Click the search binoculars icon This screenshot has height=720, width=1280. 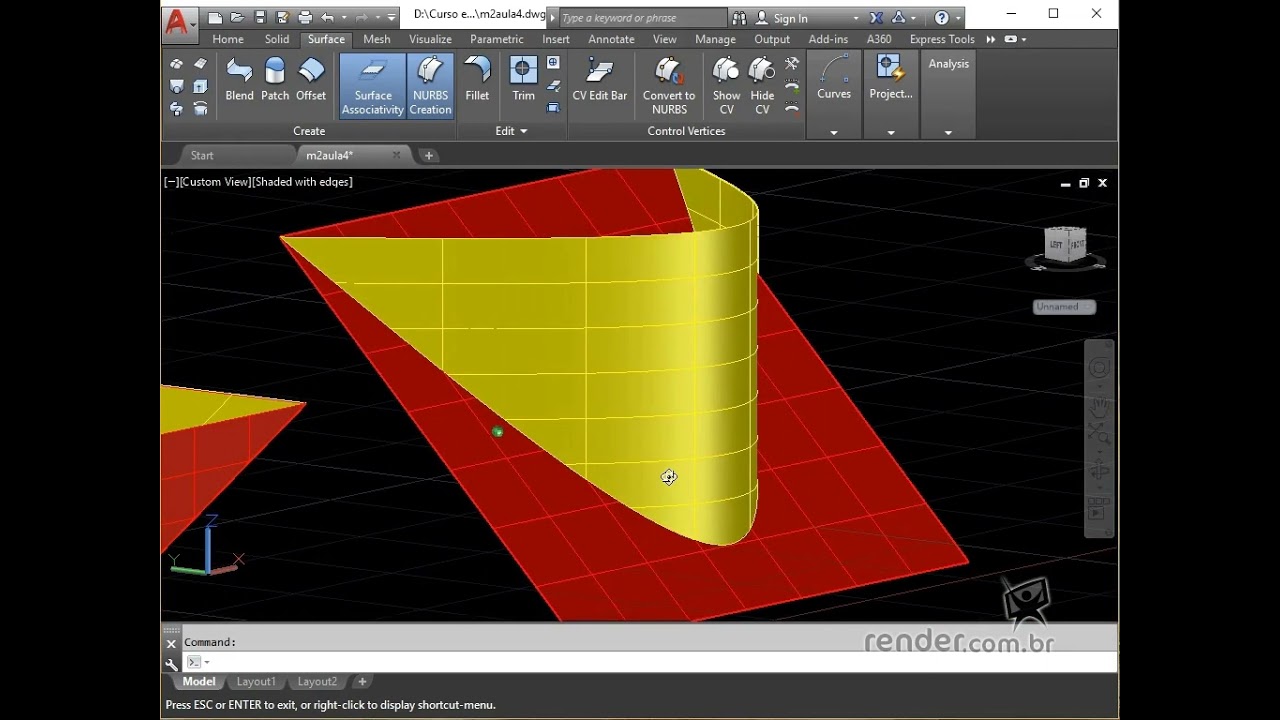tap(739, 18)
